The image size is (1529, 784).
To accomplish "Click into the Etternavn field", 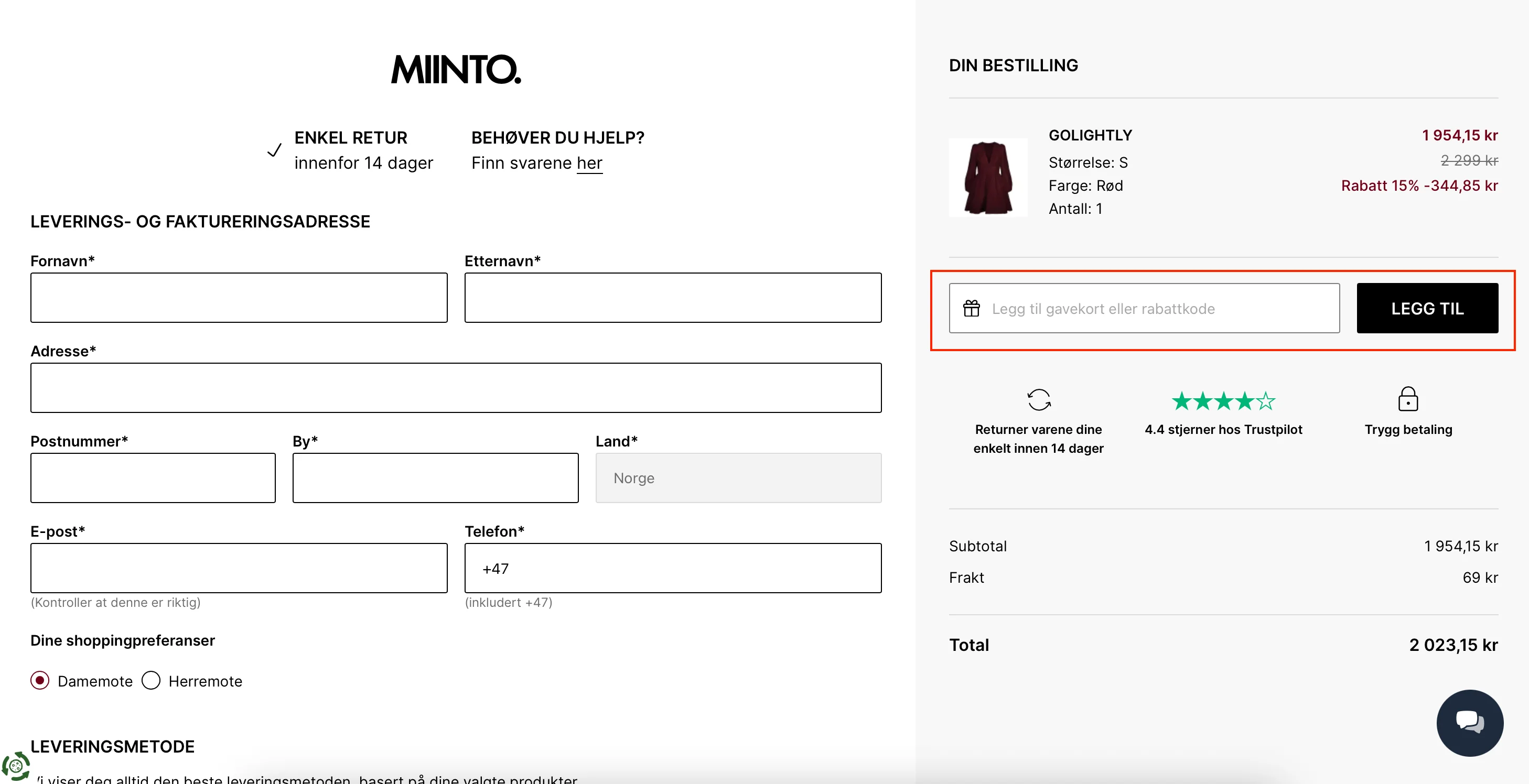I will click(x=673, y=298).
